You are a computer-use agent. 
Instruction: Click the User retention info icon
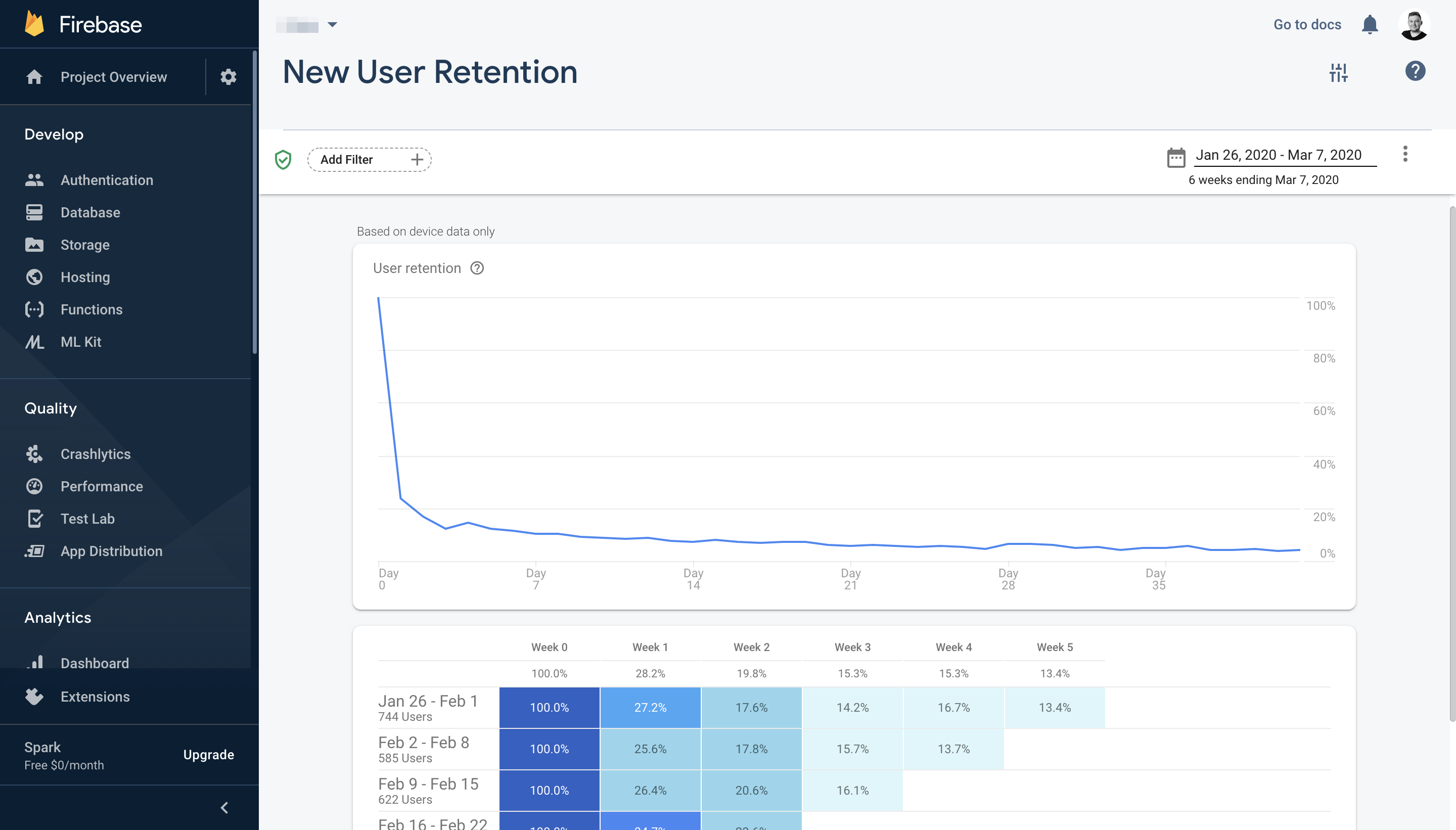[477, 268]
